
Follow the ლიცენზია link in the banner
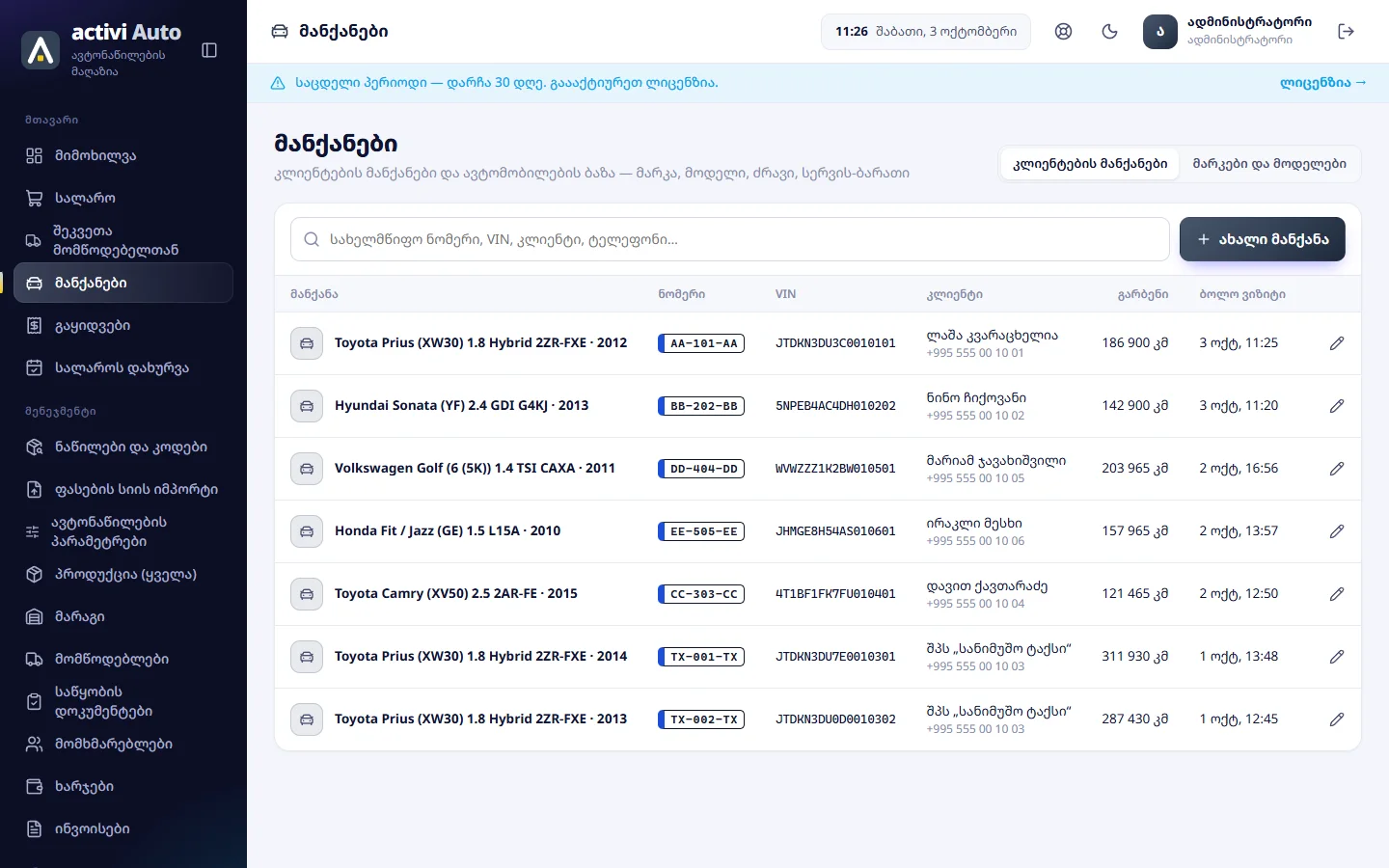1323,83
